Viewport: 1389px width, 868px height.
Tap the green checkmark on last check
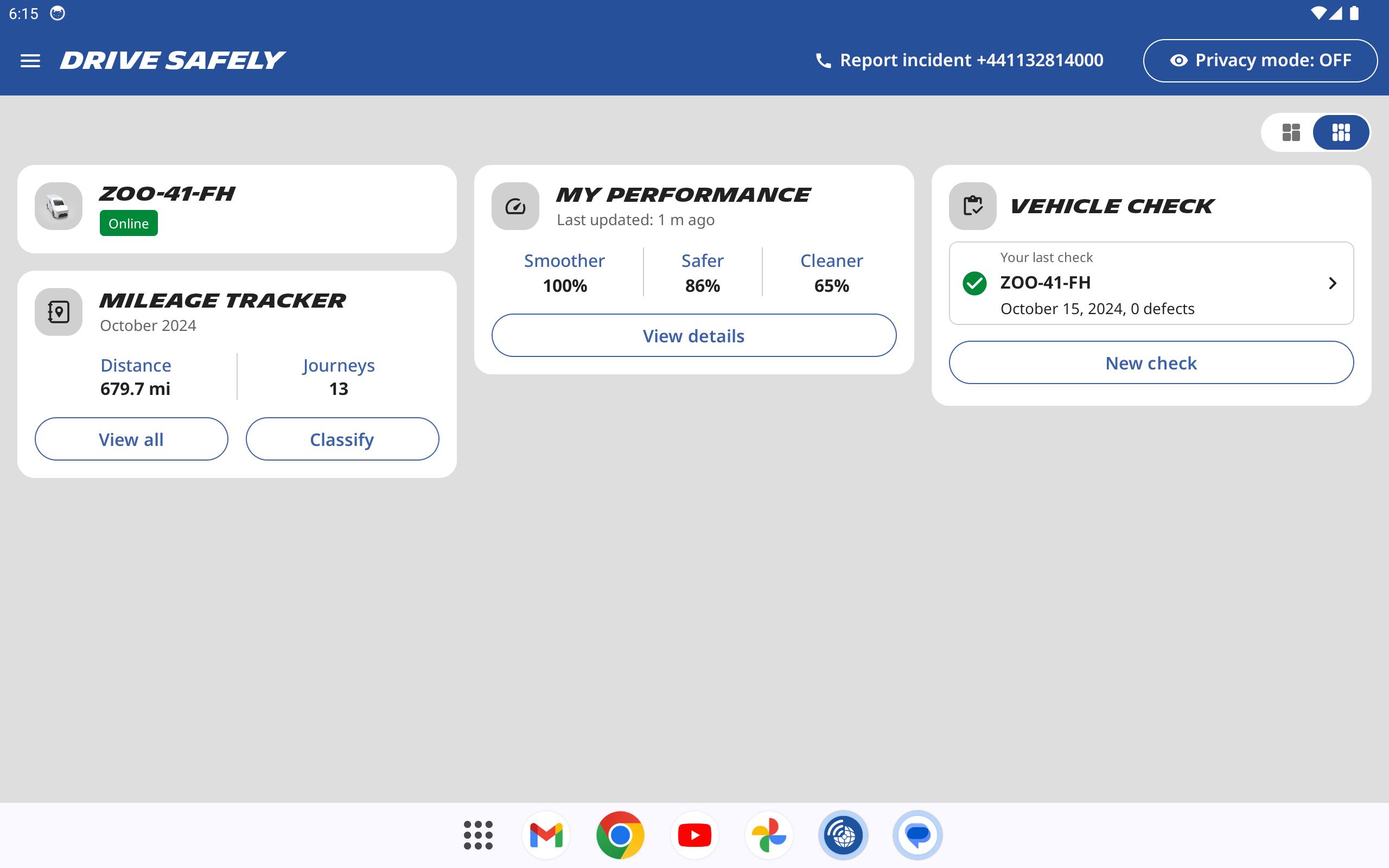coord(974,283)
